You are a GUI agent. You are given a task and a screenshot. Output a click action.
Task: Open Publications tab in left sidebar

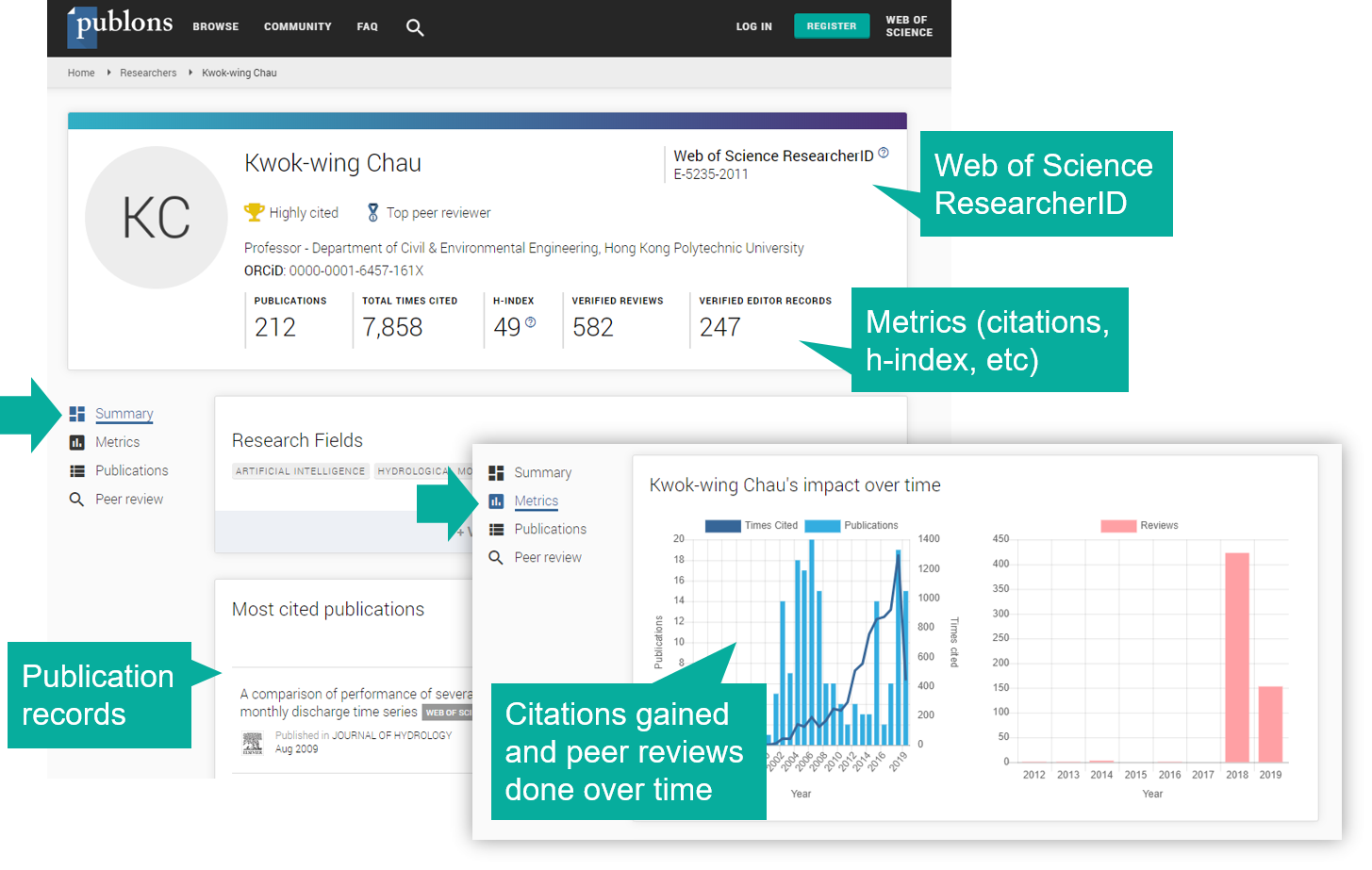pos(132,470)
